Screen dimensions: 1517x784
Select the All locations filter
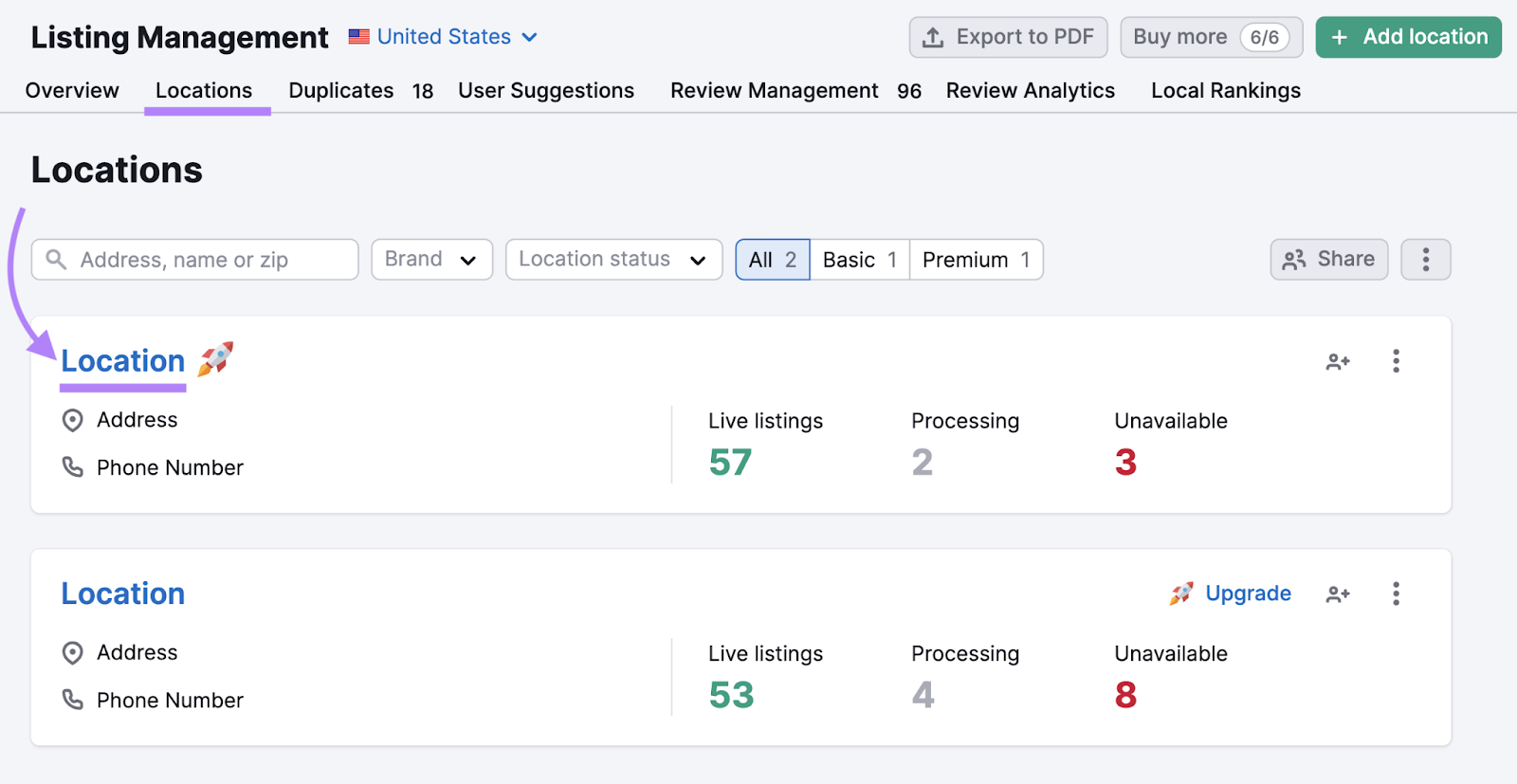(772, 260)
